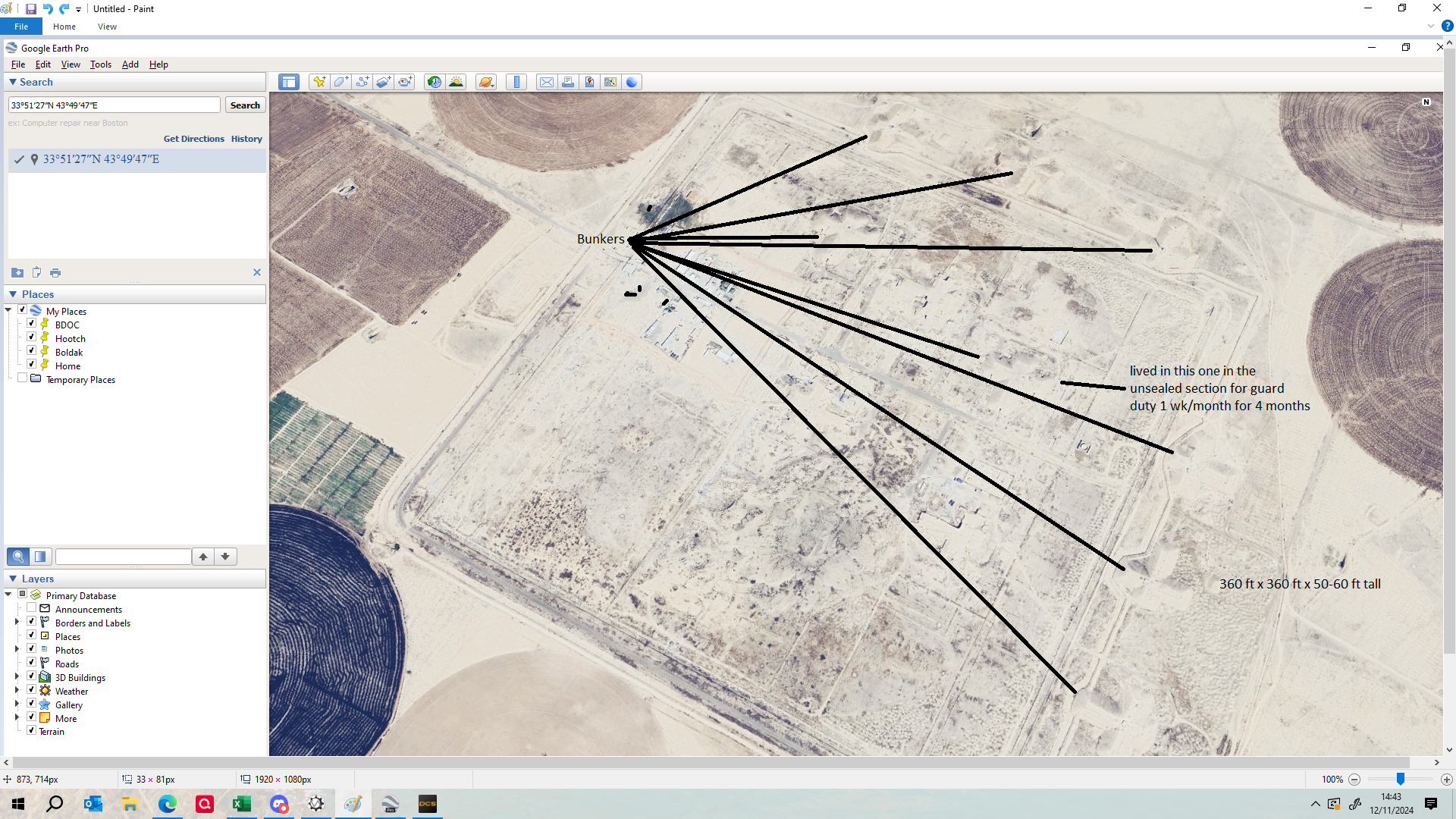The image size is (1456, 819).
Task: Switch to the Paint View tab
Action: [x=107, y=27]
